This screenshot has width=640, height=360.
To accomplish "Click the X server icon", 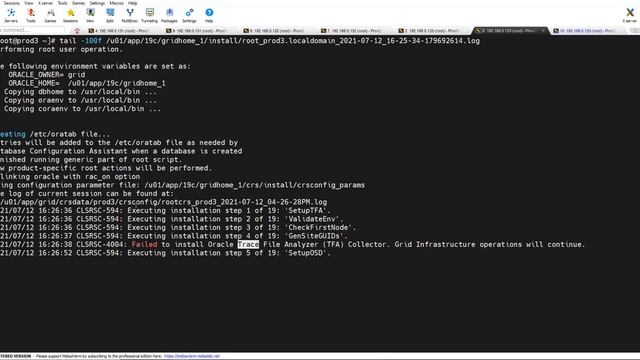I will tap(630, 16).
